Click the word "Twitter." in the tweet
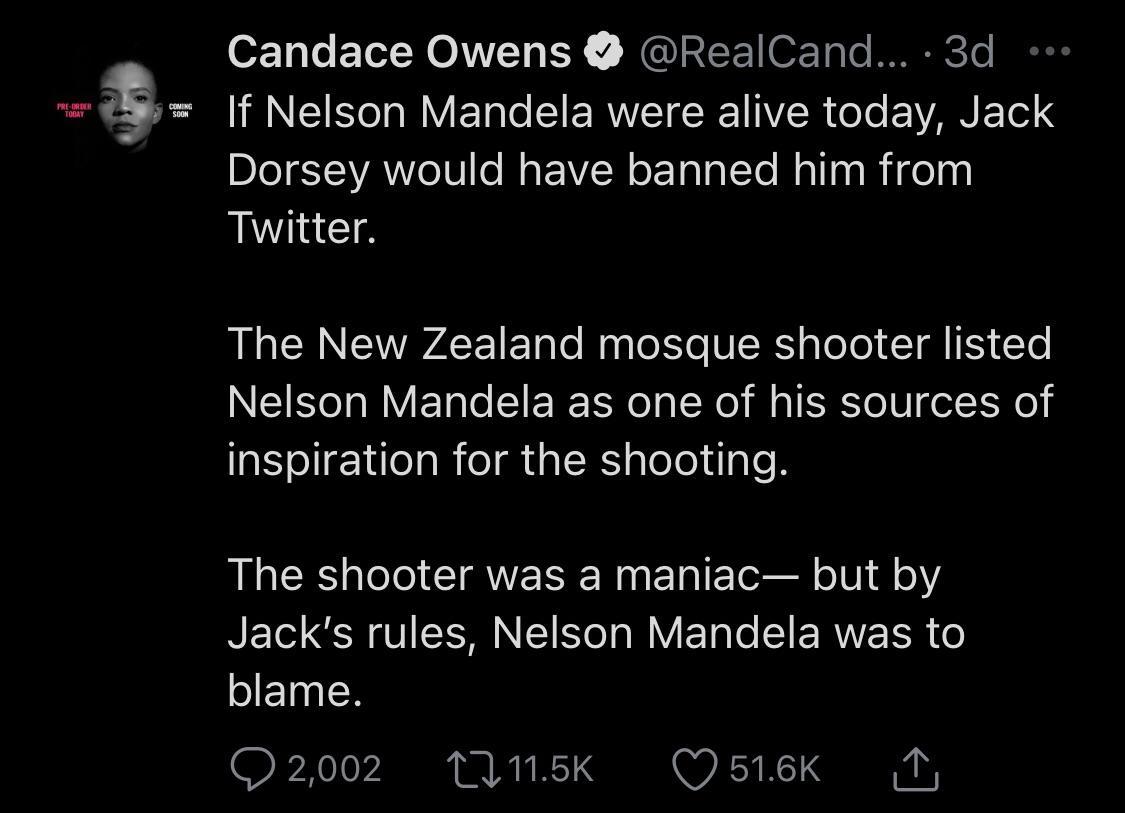 click(x=302, y=228)
